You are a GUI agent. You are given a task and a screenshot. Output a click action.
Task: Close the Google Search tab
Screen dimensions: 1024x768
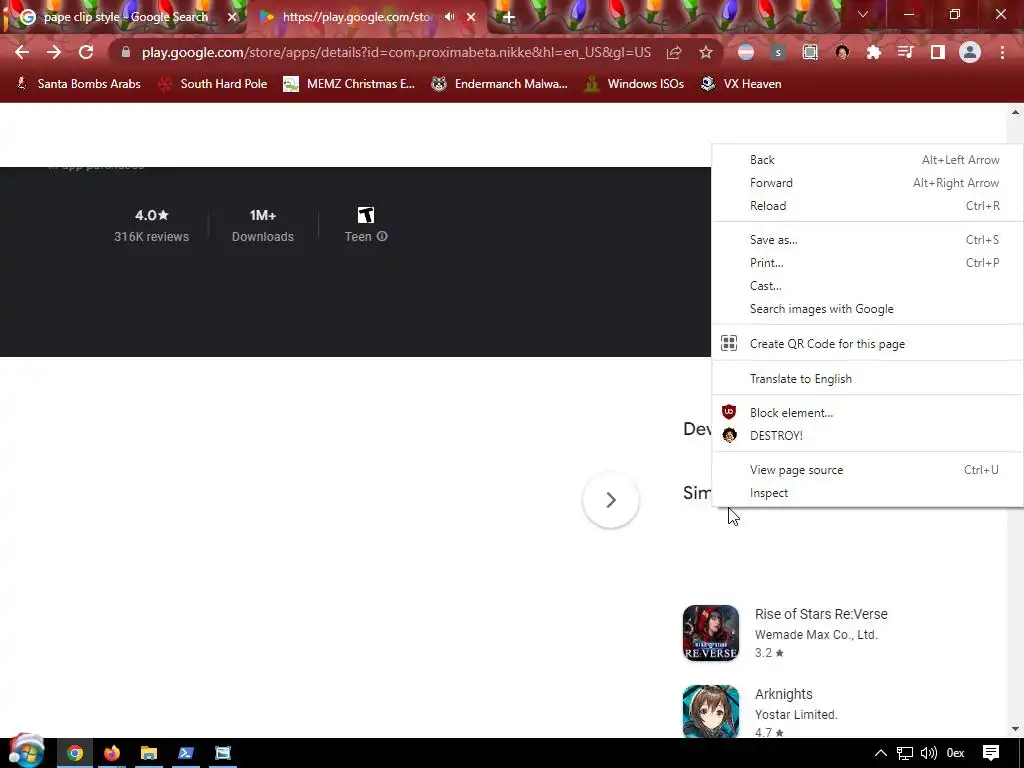232,17
